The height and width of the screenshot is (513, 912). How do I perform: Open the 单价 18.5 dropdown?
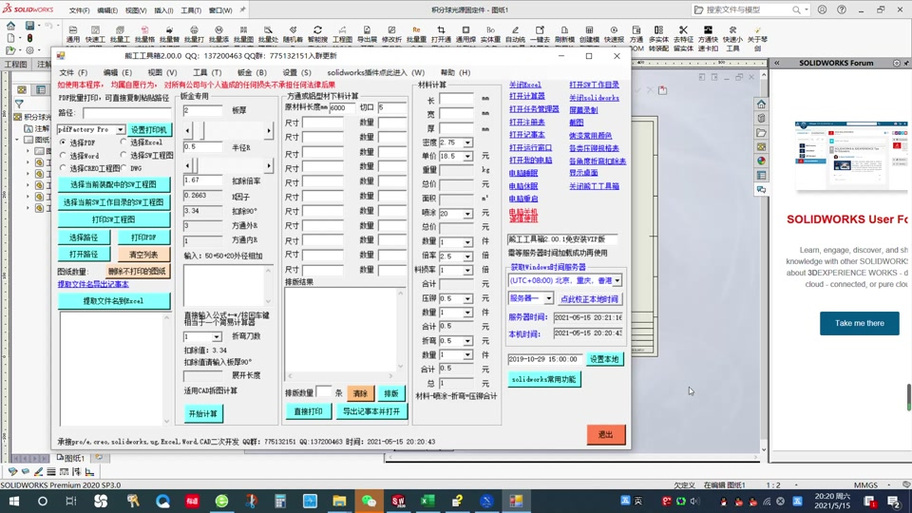click(468, 156)
